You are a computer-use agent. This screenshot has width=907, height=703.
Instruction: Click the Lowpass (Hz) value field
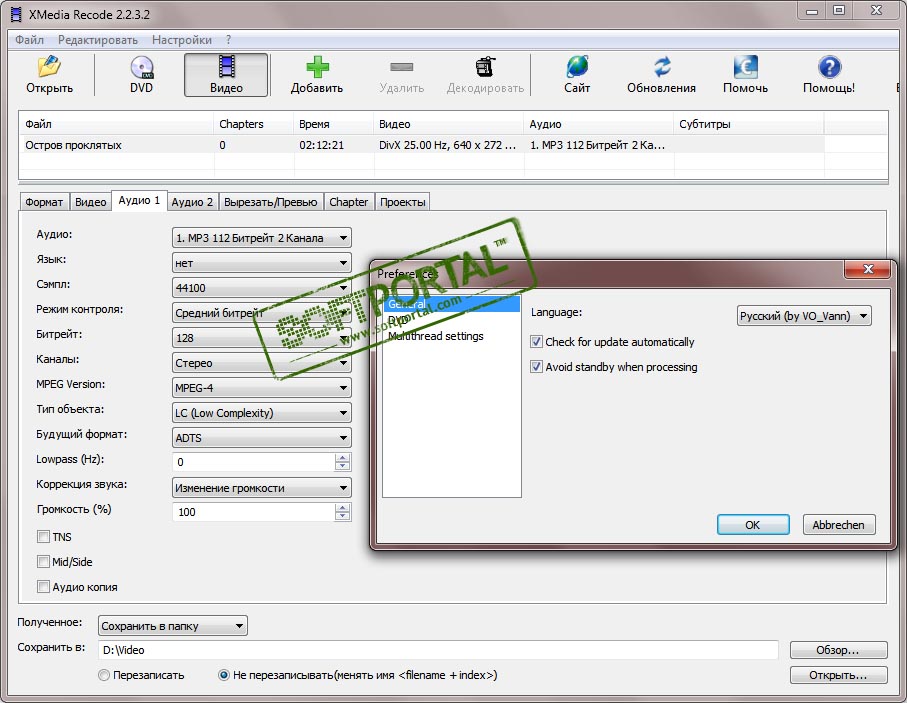[253, 462]
